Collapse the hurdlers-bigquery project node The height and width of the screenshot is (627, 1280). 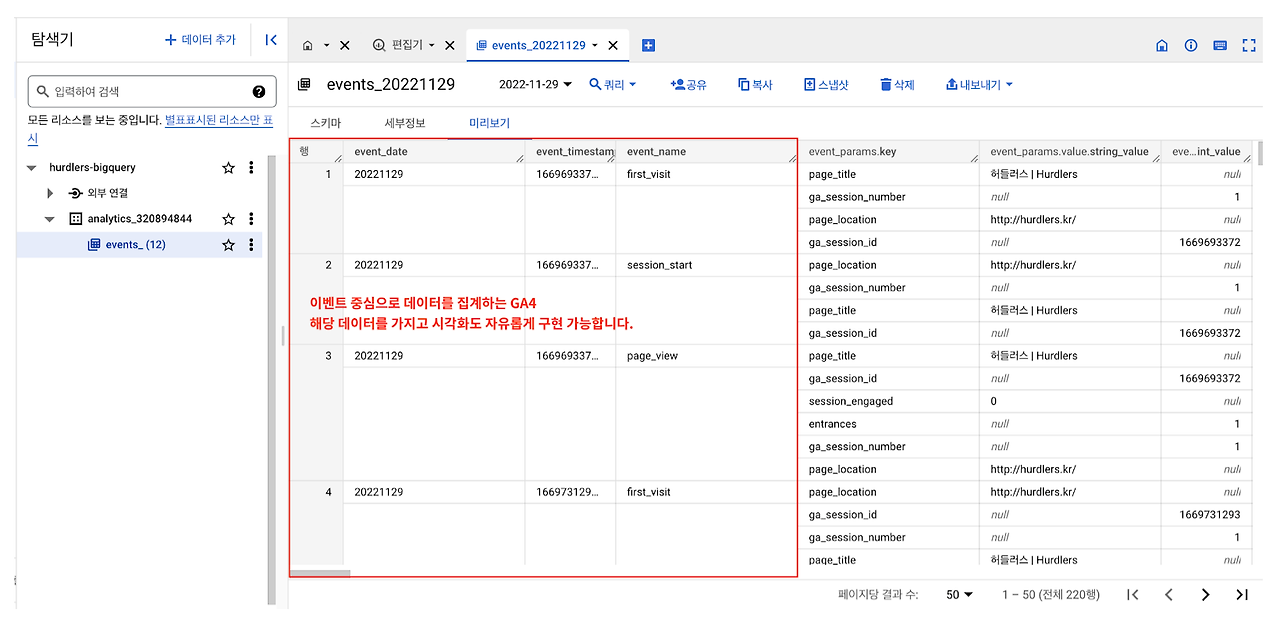[x=32, y=168]
